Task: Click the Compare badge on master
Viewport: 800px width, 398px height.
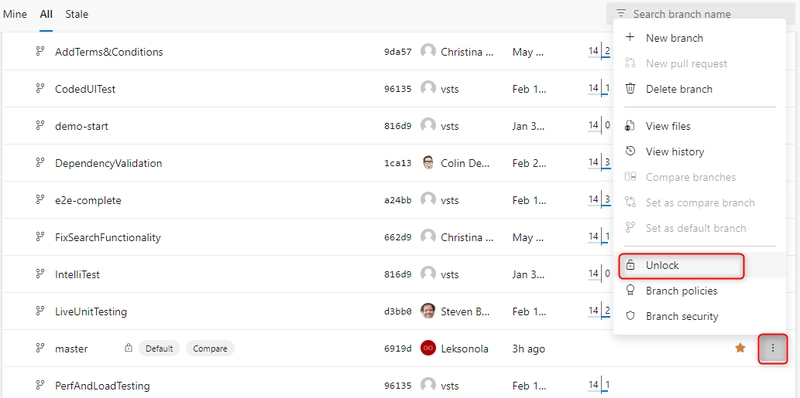Action: tap(210, 349)
